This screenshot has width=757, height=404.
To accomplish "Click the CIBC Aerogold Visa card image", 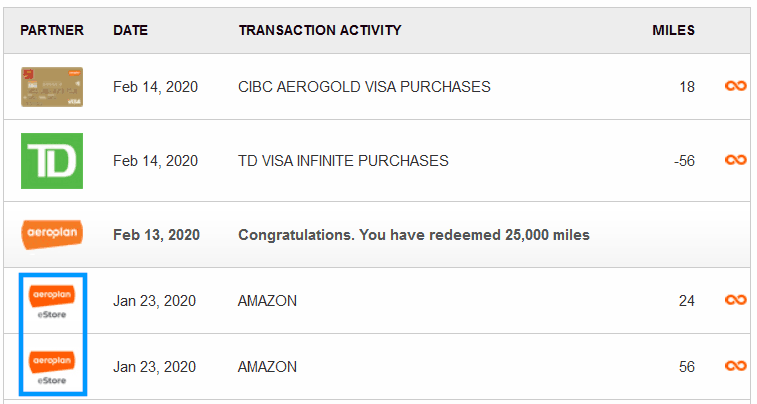I will tap(52, 87).
